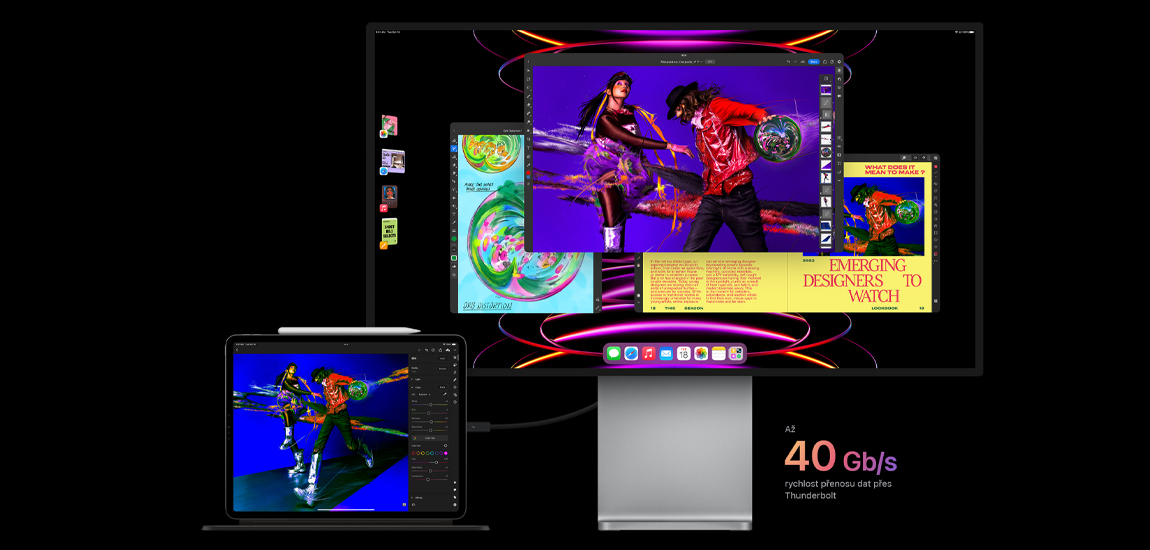Expand the Effects section on iPad
Screen dimensions: 1150x550
tap(415, 497)
